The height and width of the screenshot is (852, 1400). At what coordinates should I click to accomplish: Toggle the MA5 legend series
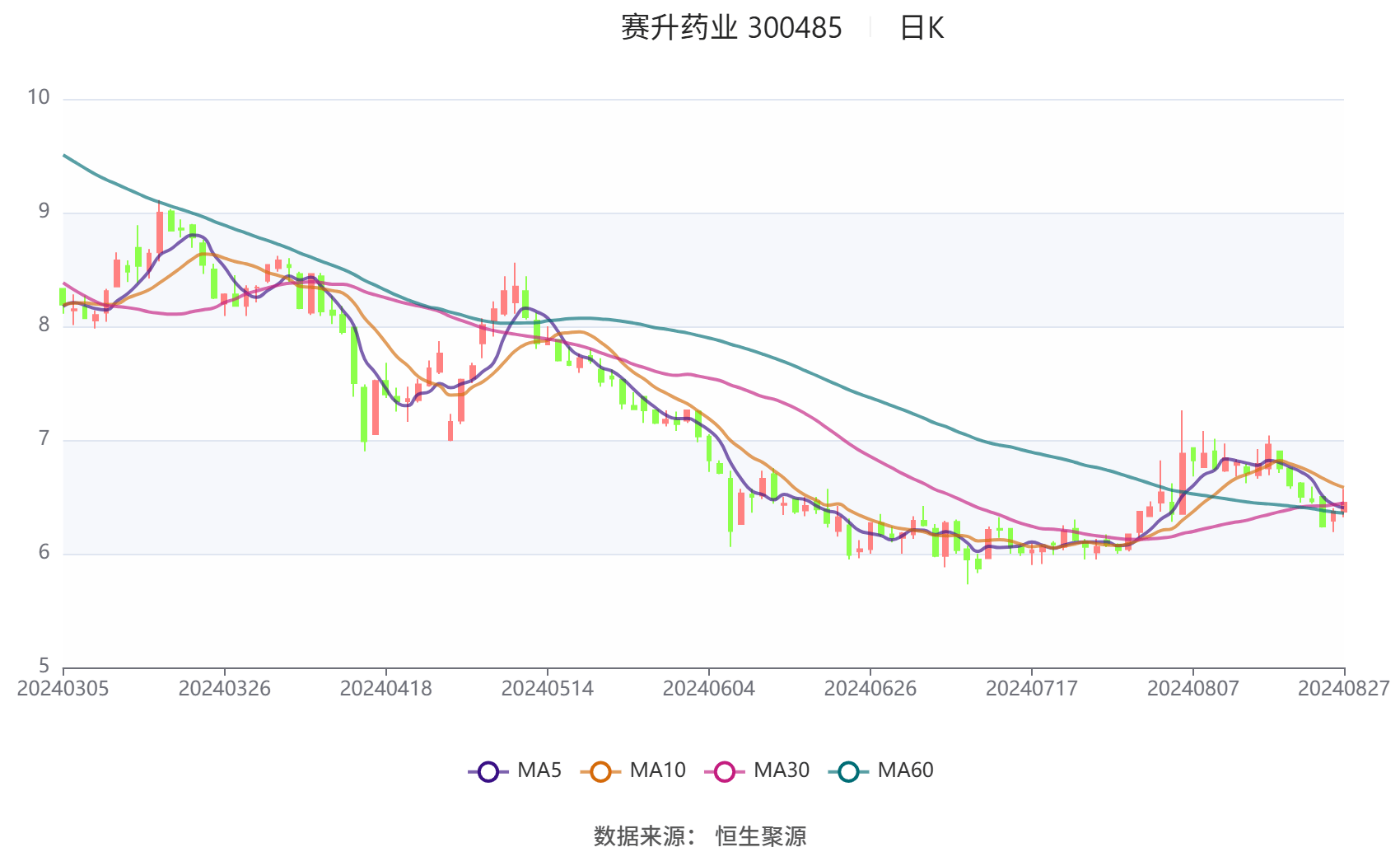point(515,771)
